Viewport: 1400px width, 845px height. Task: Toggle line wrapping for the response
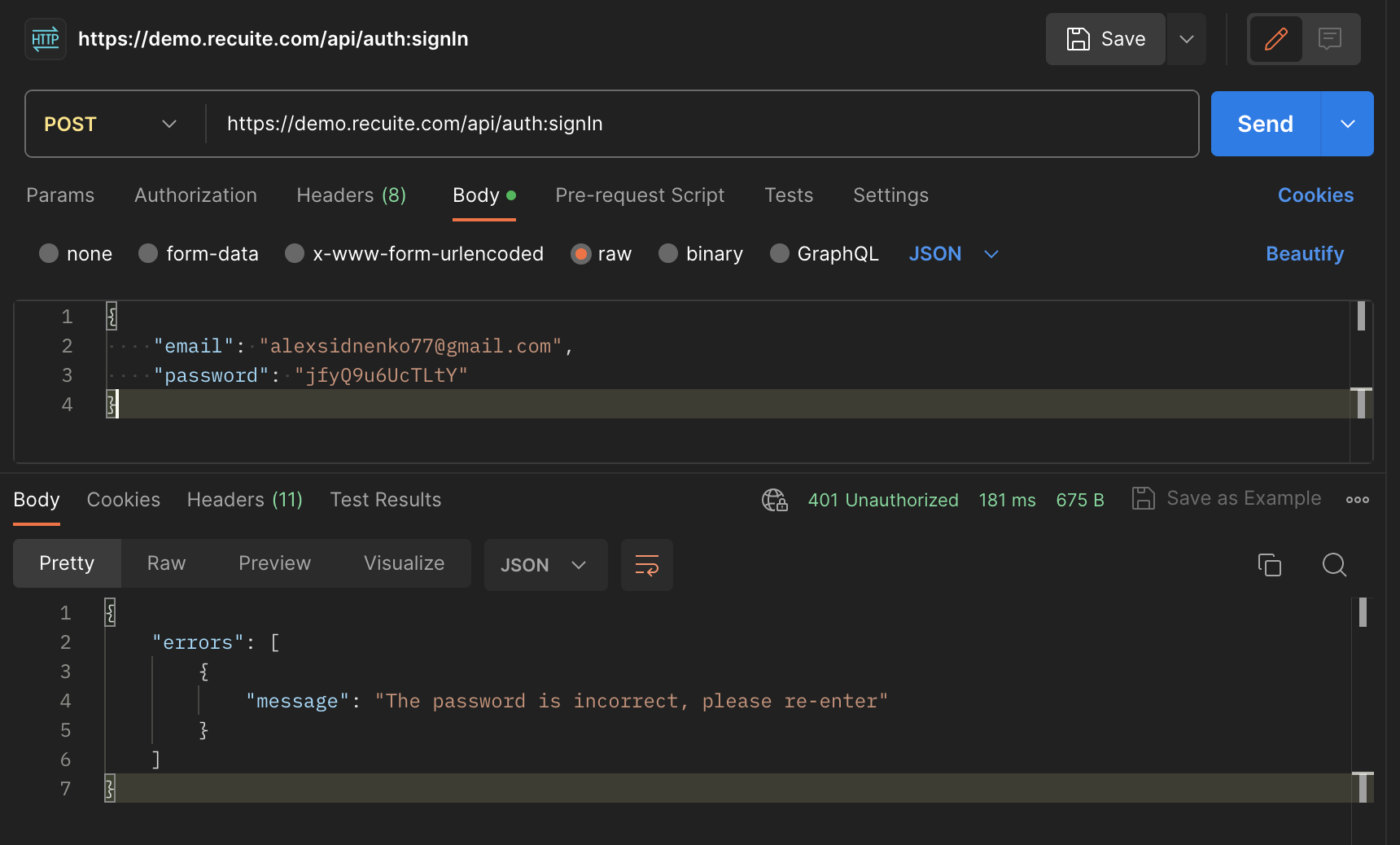(646, 564)
